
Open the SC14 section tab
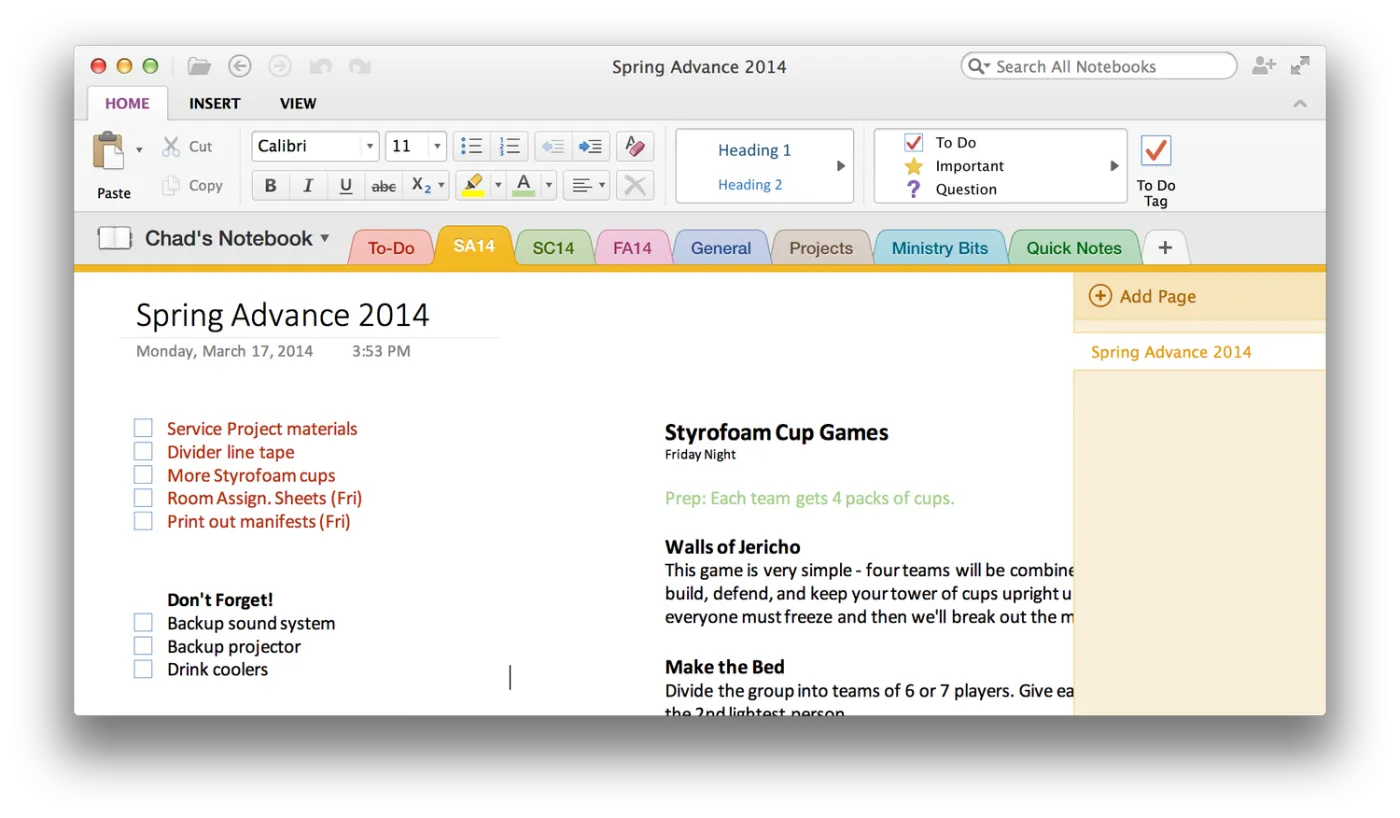(553, 248)
